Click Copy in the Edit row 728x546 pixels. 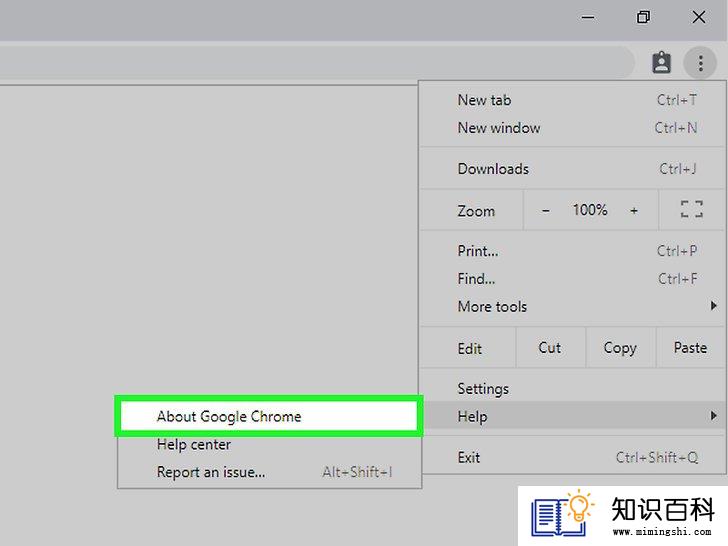620,348
